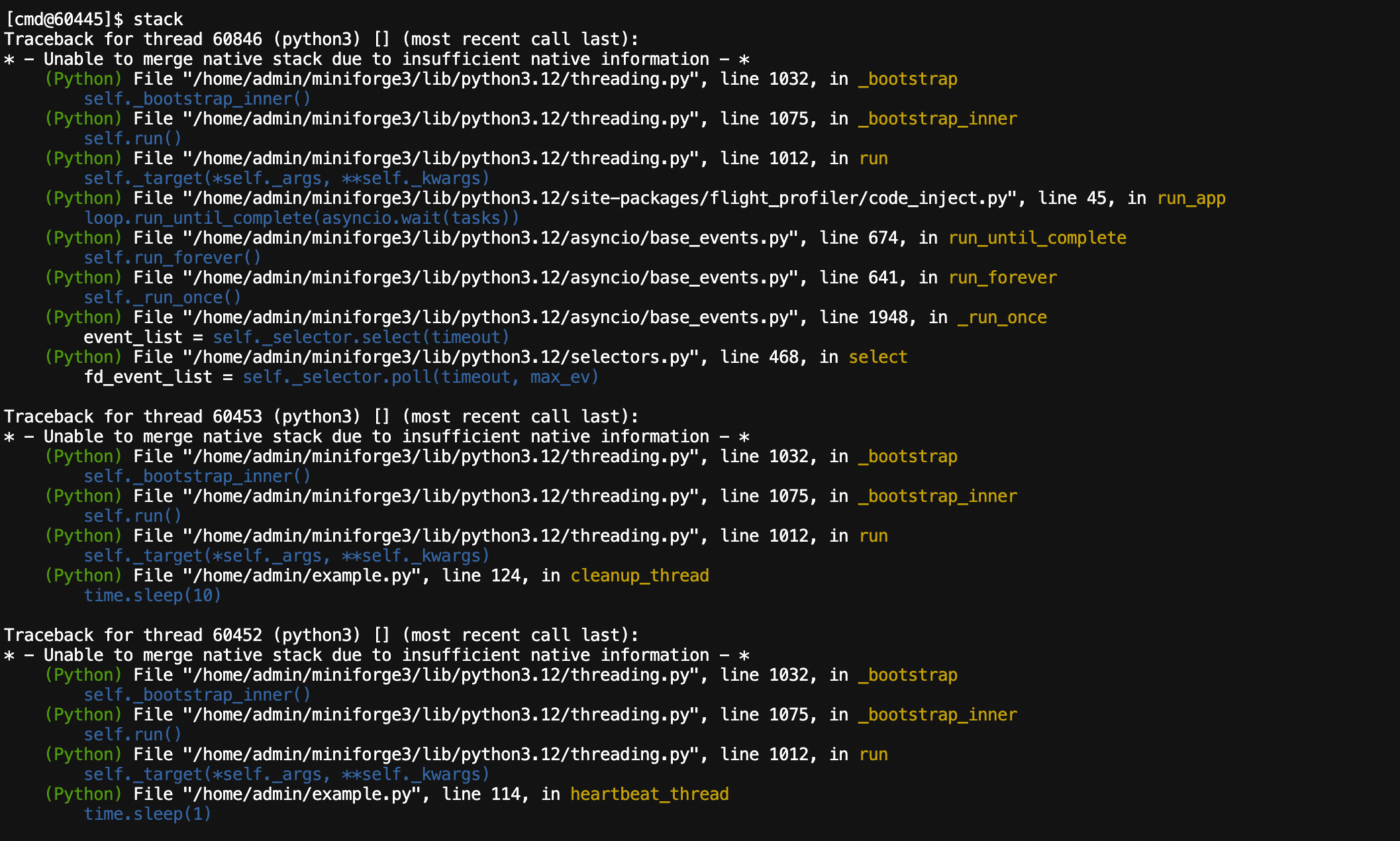Click the loop.run_until_complete(asyncio.wait(tasks)) code line
The image size is (1400, 841).
tap(301, 218)
